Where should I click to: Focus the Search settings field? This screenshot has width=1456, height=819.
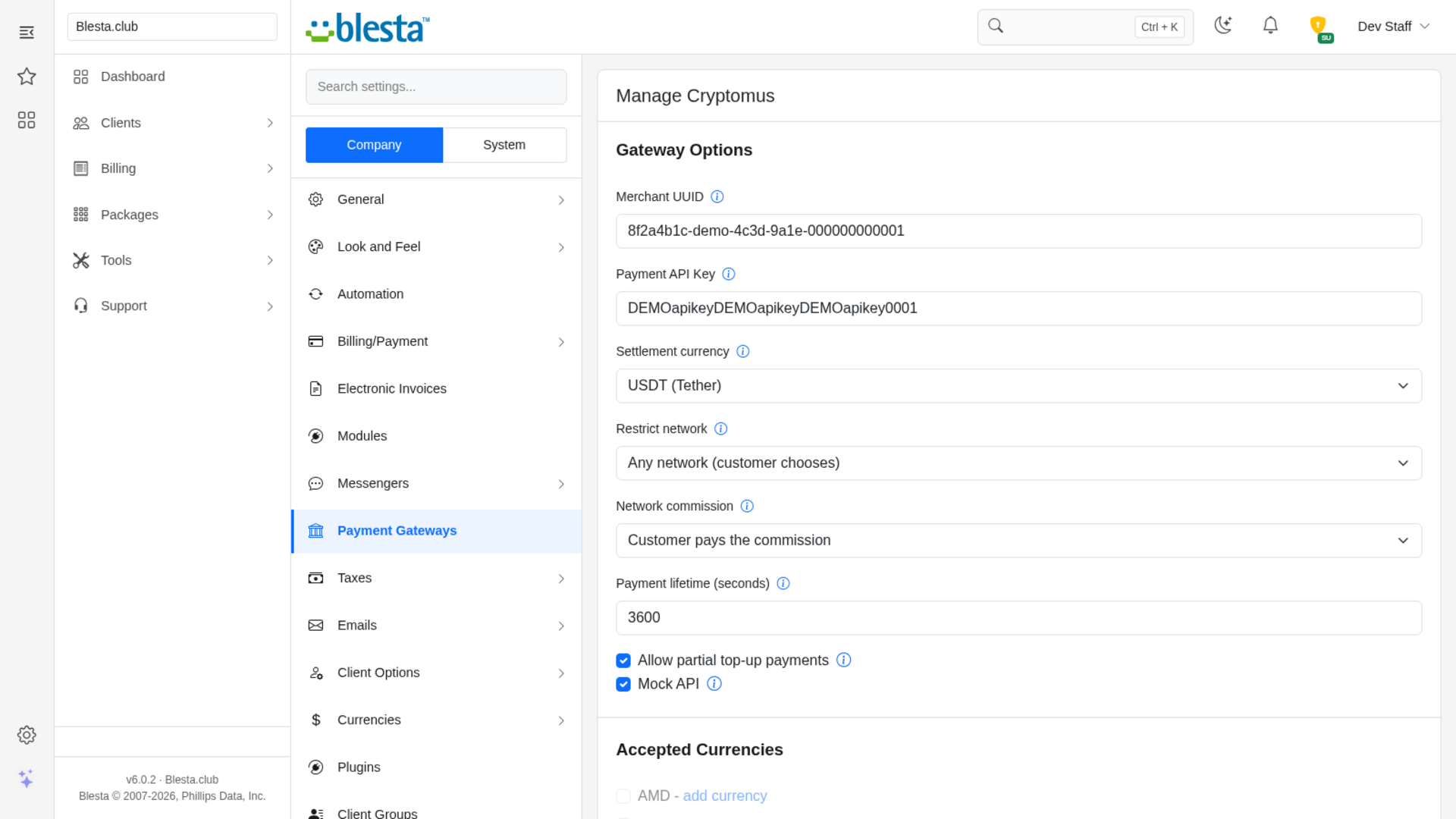coord(436,87)
